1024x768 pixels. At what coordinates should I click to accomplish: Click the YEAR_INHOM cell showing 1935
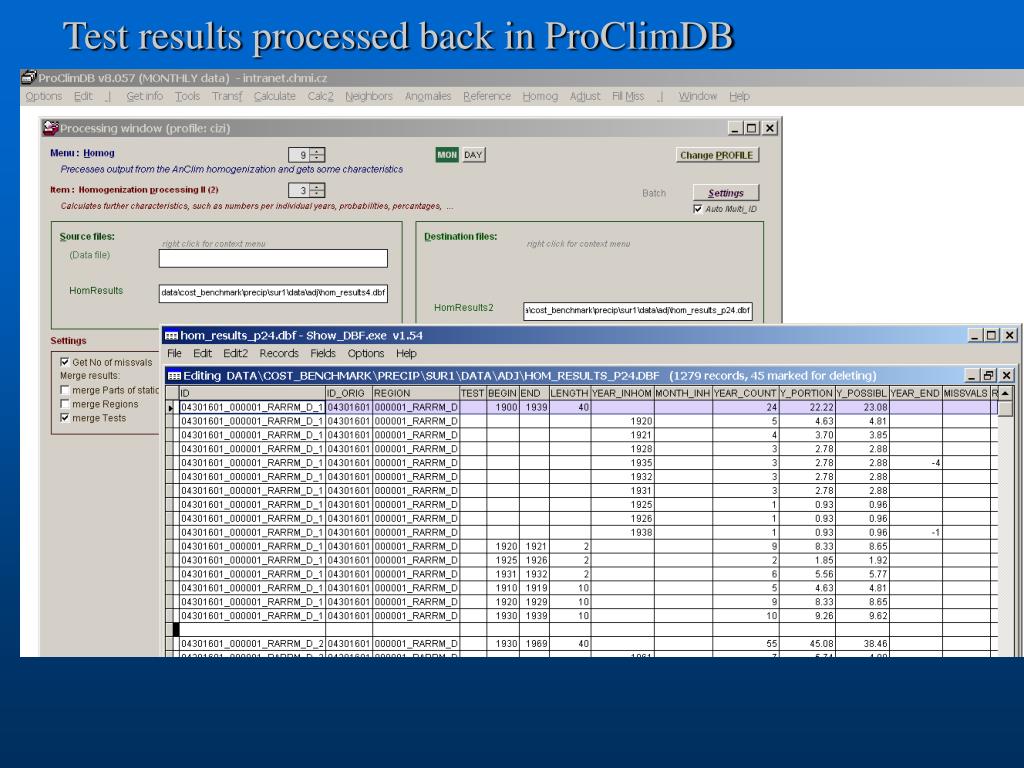click(x=622, y=463)
